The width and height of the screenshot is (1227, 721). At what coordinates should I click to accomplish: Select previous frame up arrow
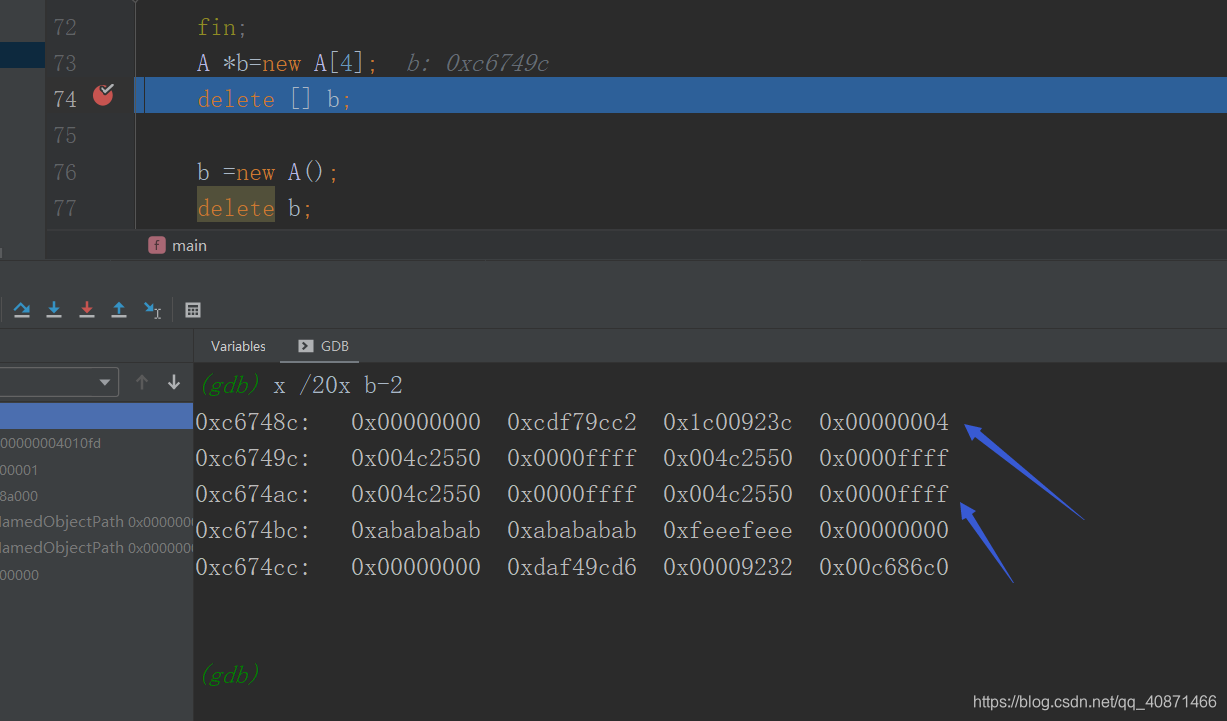pos(142,382)
